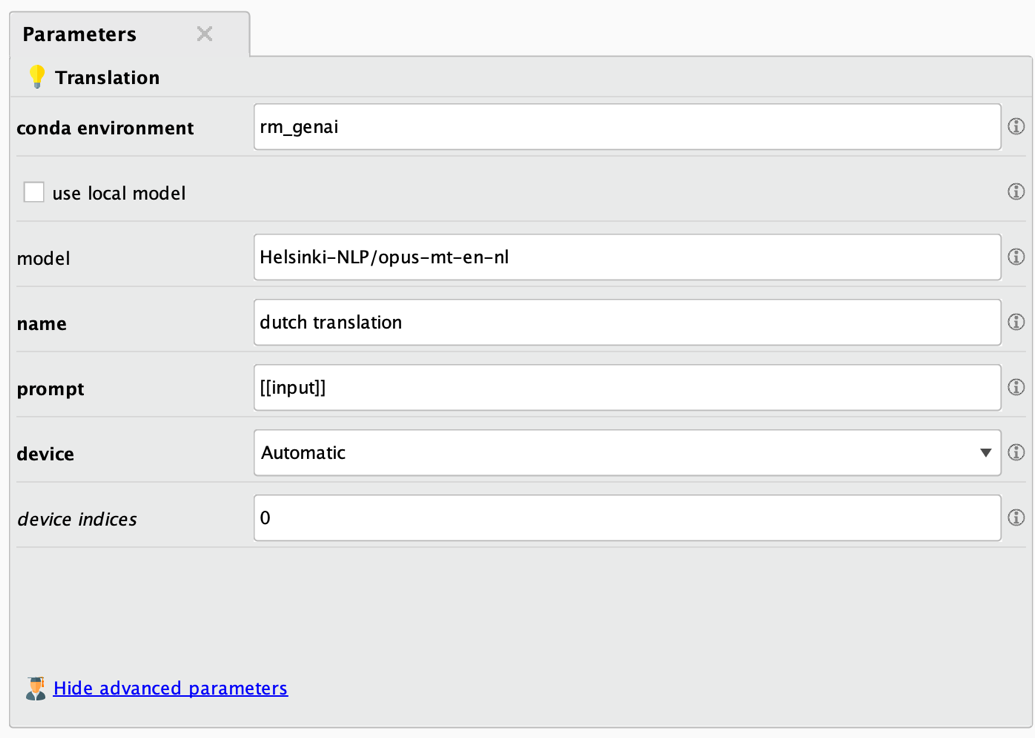
Task: Click the wizard icon near advanced parameters
Action: click(36, 688)
